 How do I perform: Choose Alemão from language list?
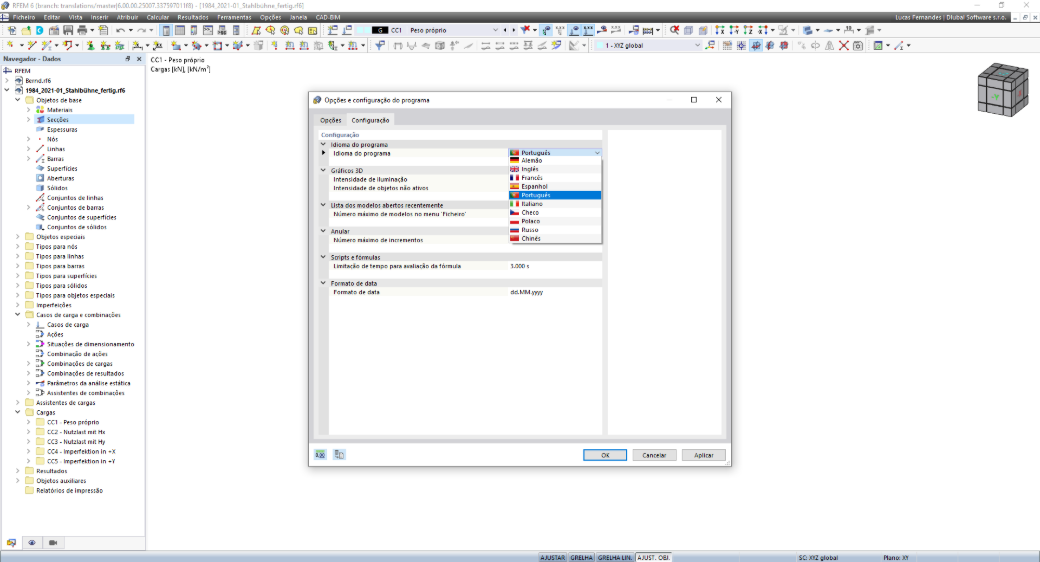(x=555, y=161)
